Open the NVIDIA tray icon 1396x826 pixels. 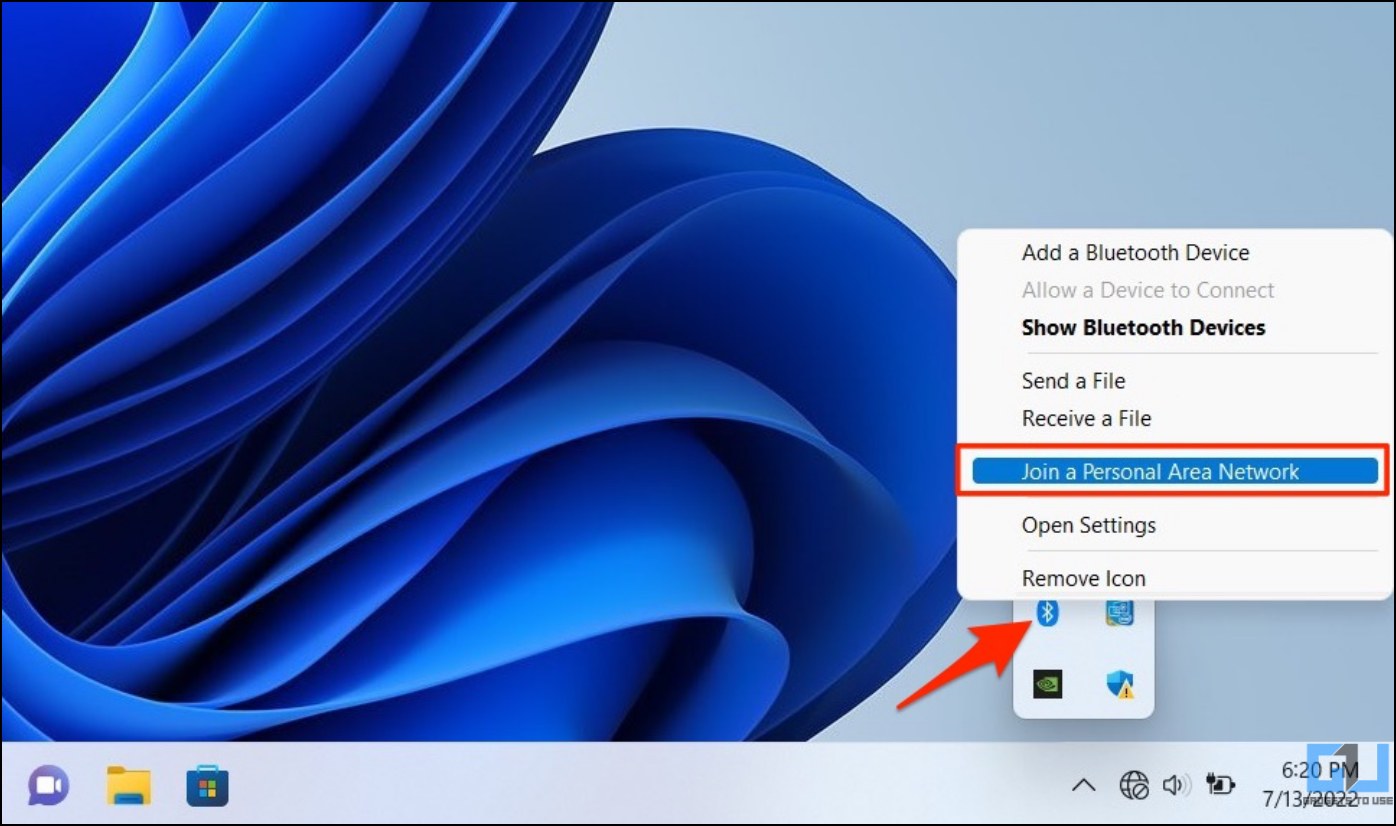pyautogui.click(x=1047, y=684)
